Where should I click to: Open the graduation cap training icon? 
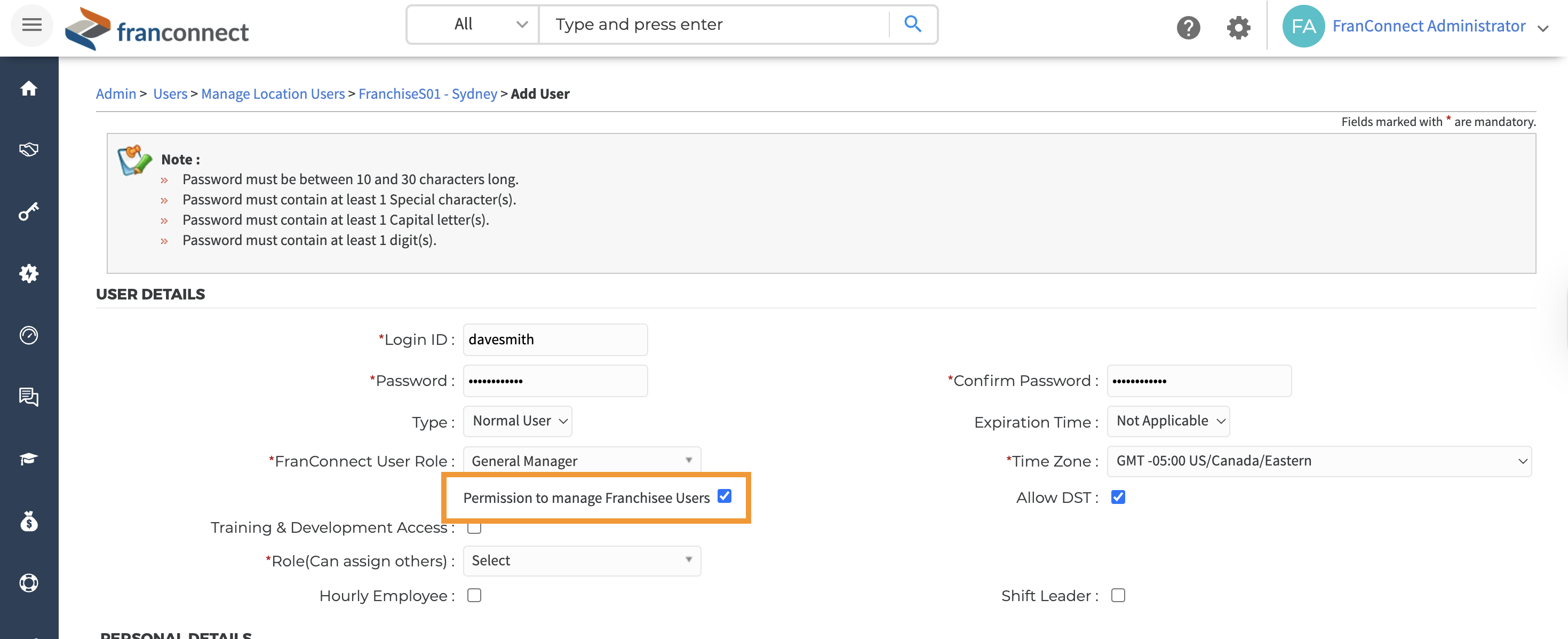29,458
